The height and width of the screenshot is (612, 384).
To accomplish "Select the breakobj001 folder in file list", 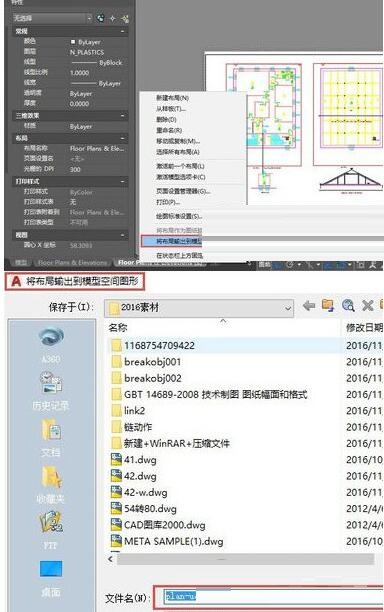I will click(153, 362).
